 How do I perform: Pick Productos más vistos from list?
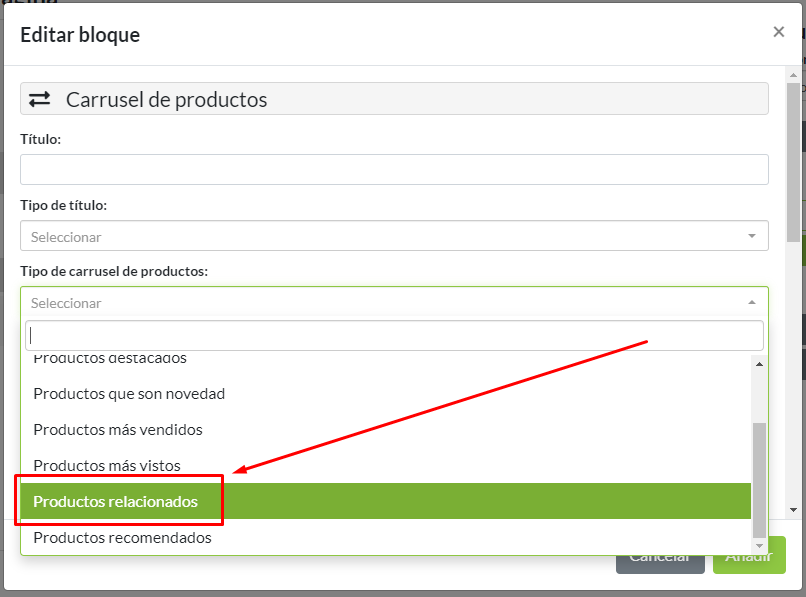[107, 466]
